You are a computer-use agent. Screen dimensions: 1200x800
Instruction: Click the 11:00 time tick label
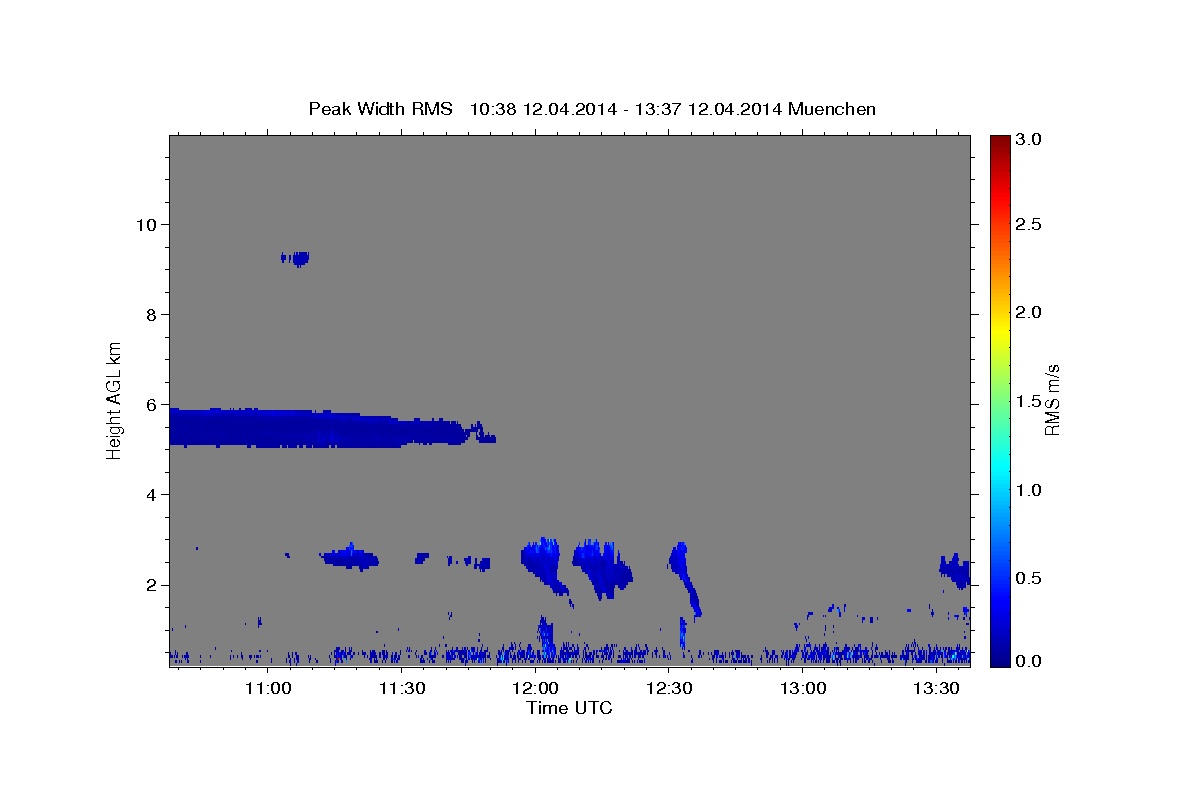268,688
